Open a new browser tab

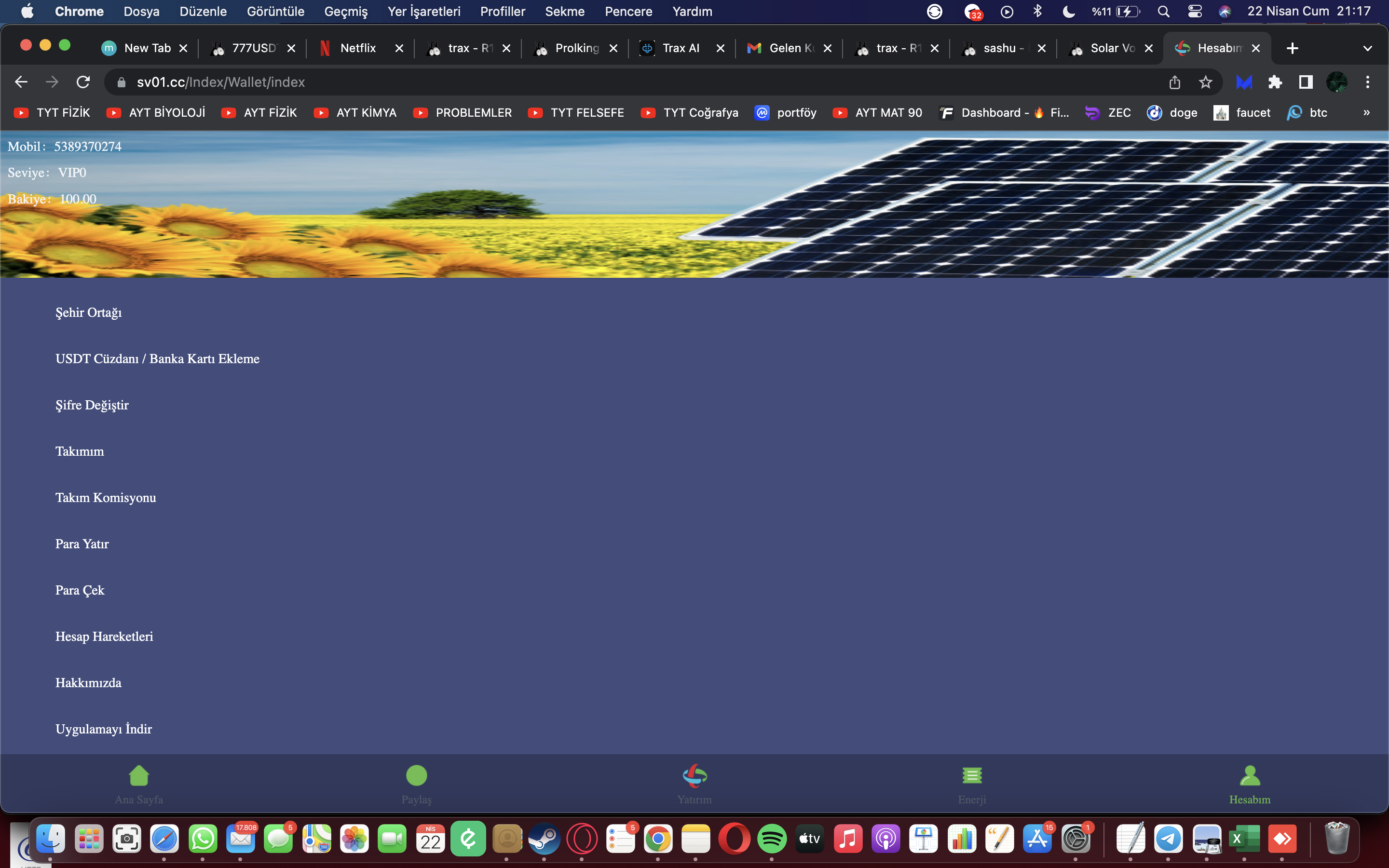click(1293, 48)
